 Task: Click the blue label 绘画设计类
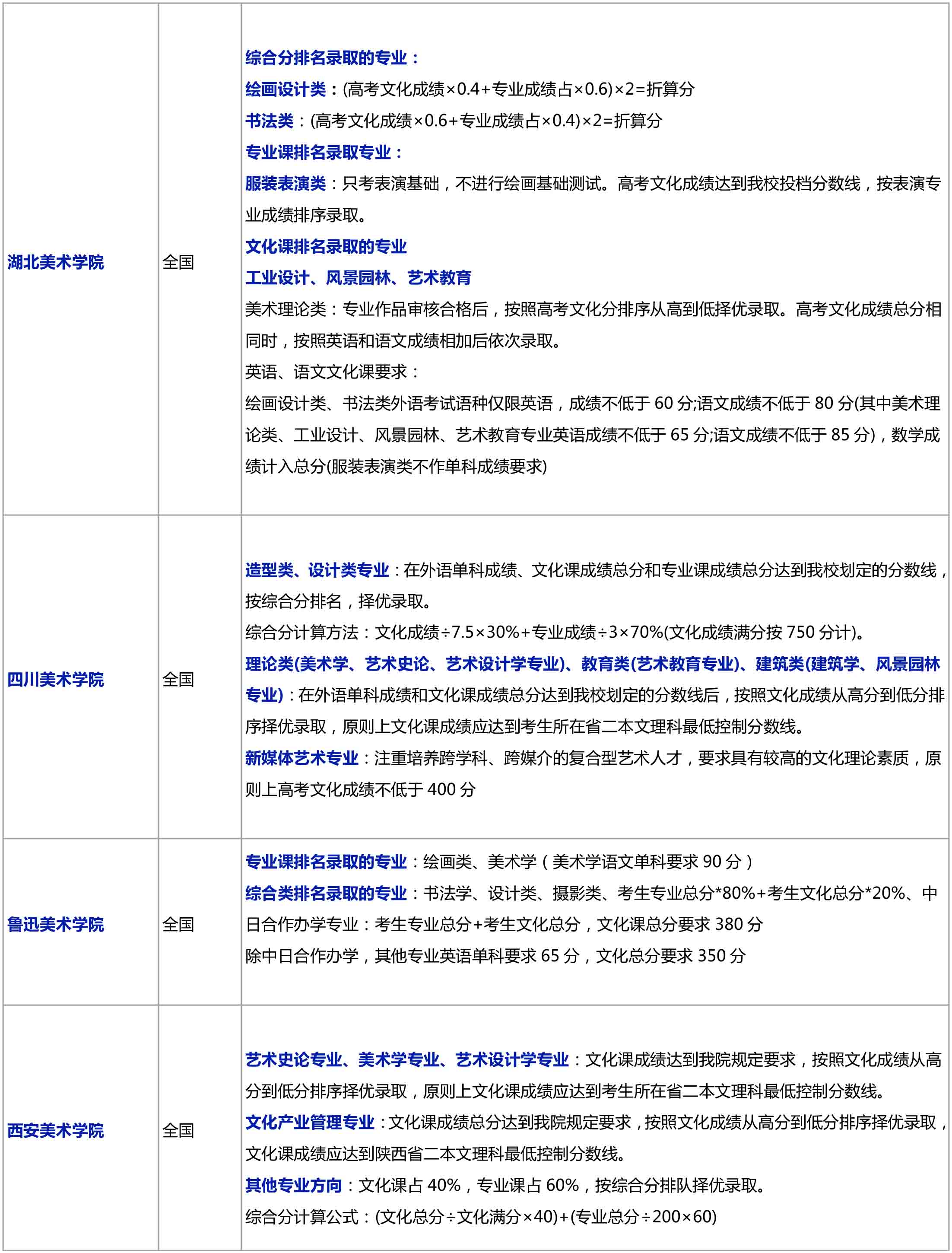pos(286,89)
